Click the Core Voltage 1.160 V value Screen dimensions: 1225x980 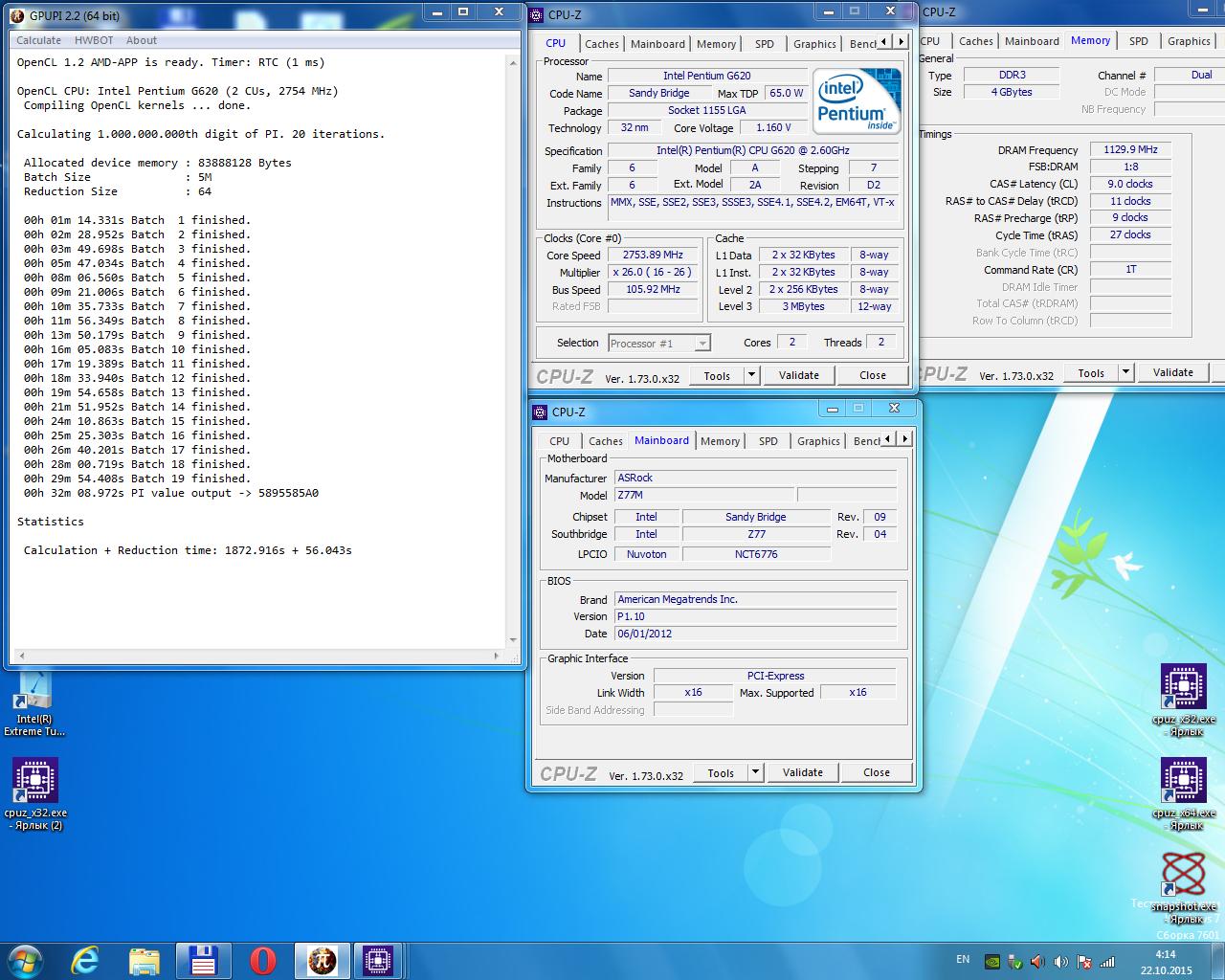pyautogui.click(x=773, y=127)
